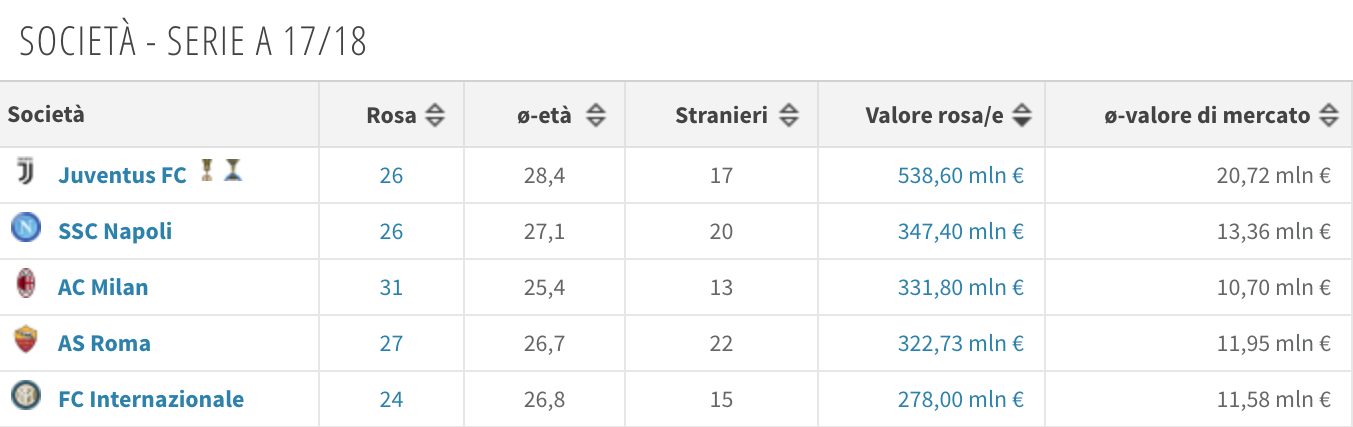Open the SSC Napoli club link
This screenshot has height=427, width=1353.
(115, 231)
